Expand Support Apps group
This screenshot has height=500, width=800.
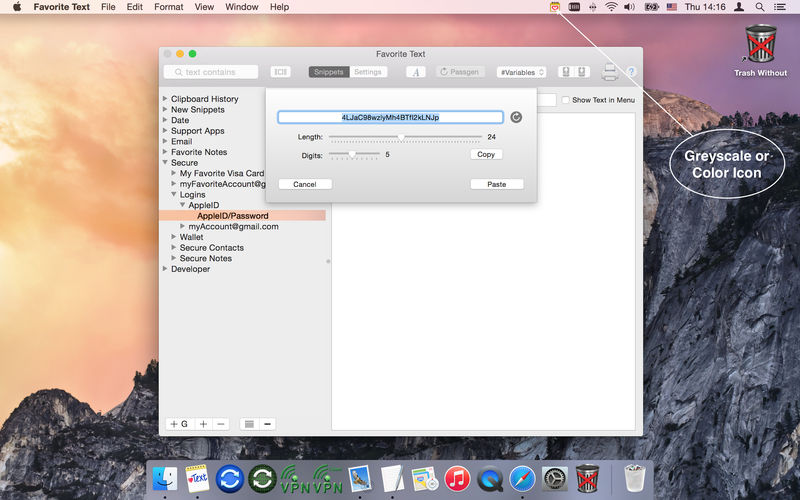point(165,131)
